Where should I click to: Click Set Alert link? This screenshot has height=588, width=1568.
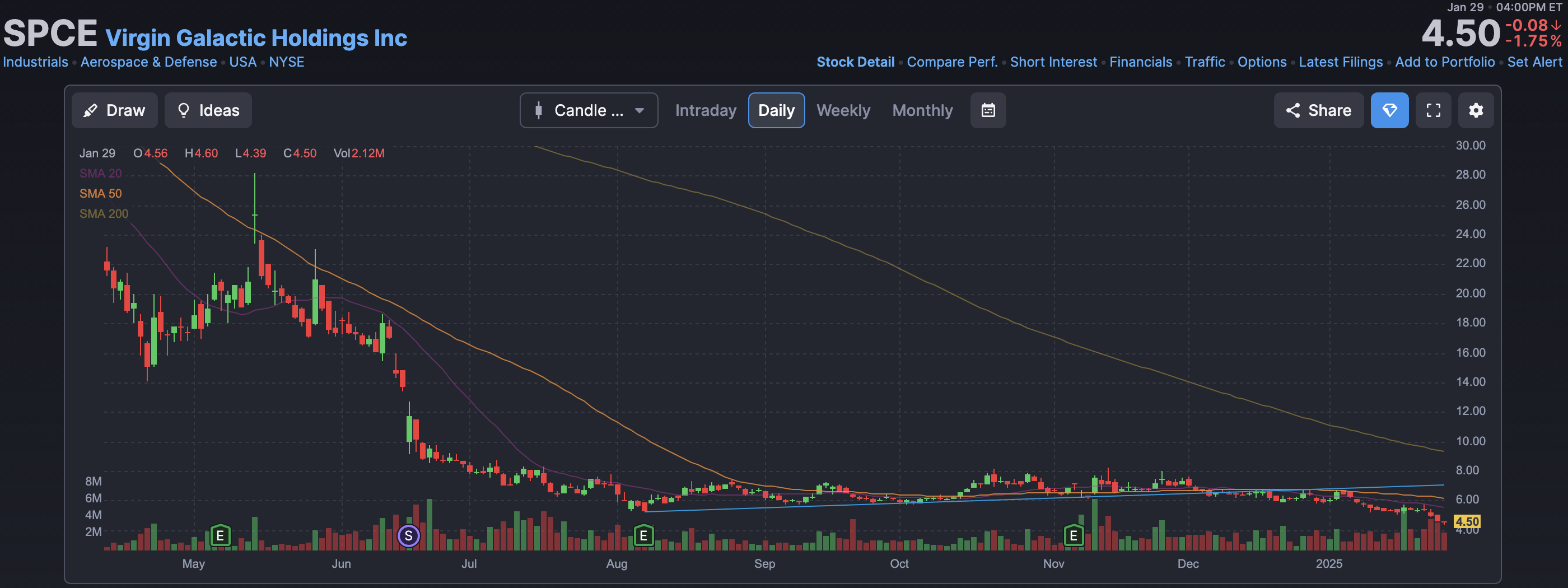point(1534,62)
